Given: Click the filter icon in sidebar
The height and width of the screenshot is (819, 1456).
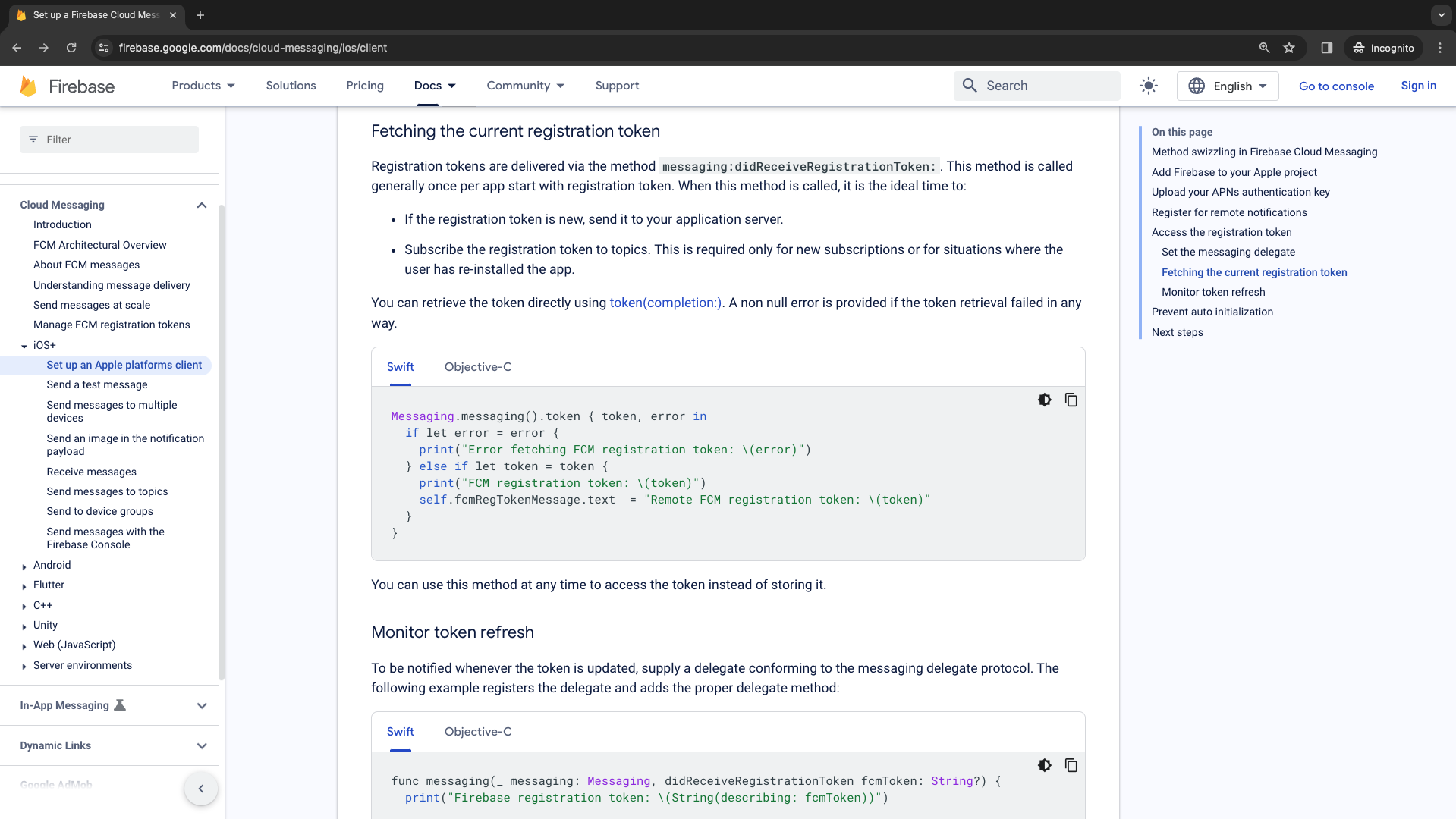Looking at the screenshot, I should [33, 140].
